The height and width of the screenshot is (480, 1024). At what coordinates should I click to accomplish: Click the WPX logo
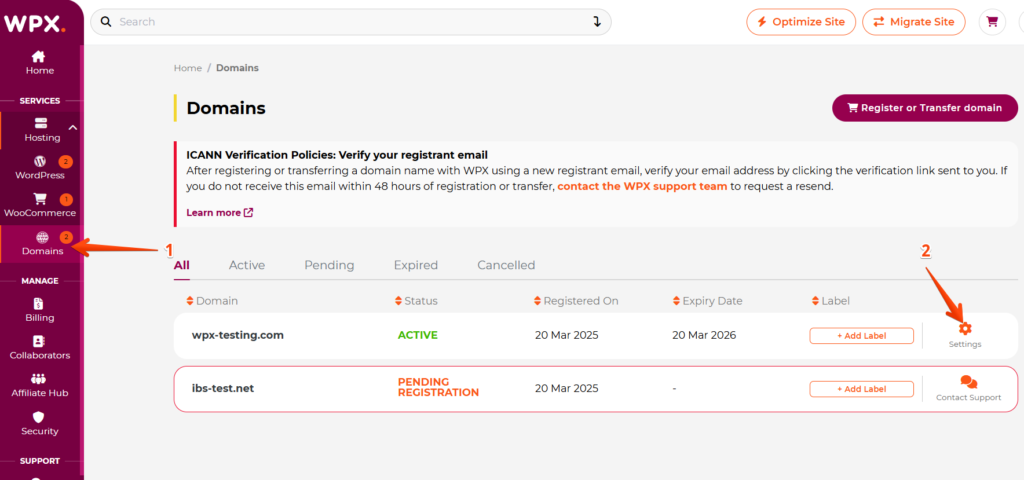click(x=35, y=24)
